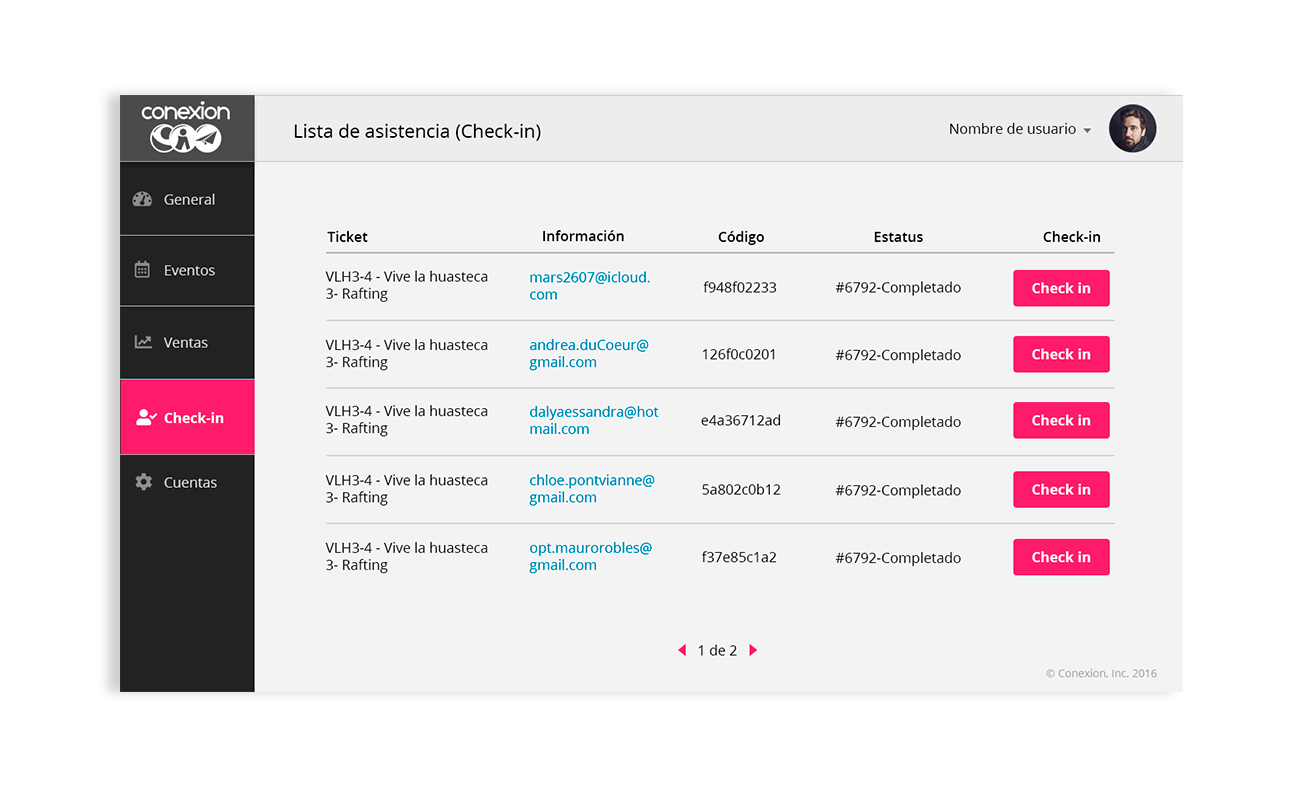Image resolution: width=1302 pixels, height=788 pixels.
Task: Click the Conexion logo in sidebar
Action: pos(186,128)
